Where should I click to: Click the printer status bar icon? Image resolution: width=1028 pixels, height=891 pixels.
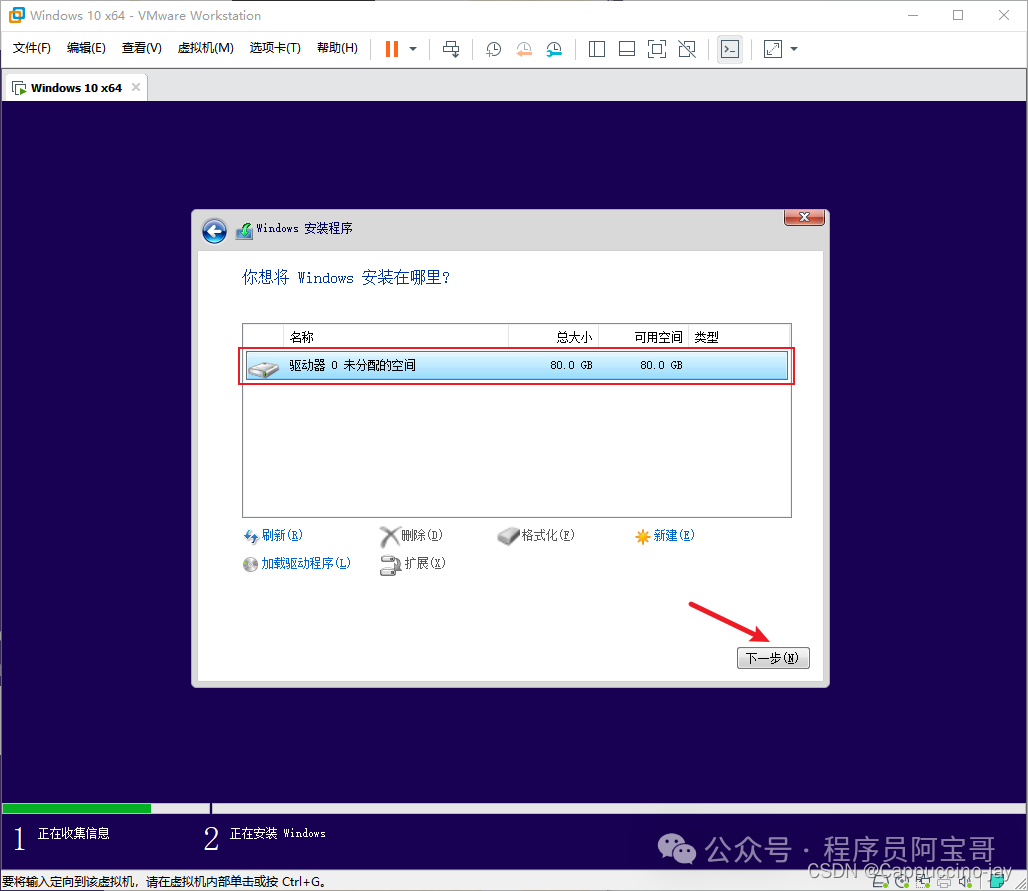pyautogui.click(x=944, y=882)
